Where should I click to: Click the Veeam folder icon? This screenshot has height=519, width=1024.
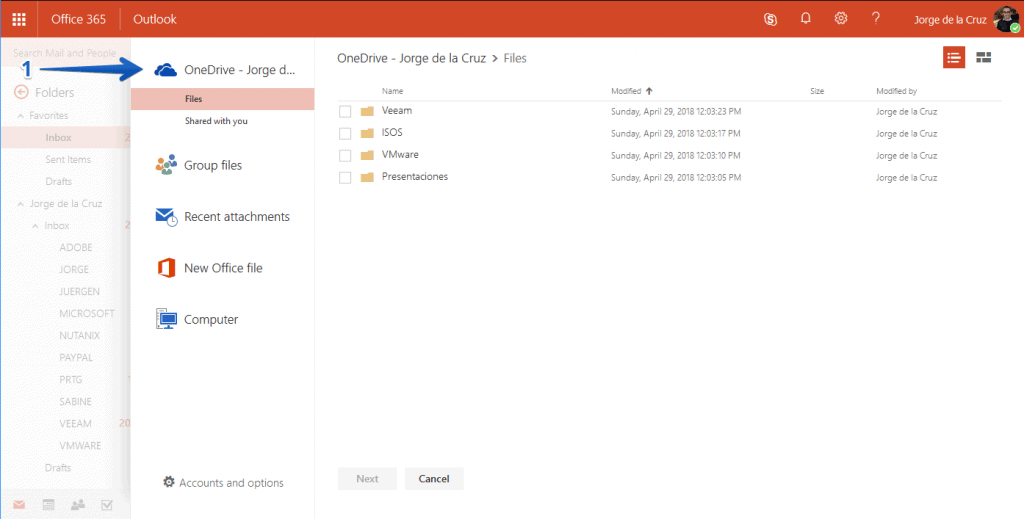coord(367,111)
